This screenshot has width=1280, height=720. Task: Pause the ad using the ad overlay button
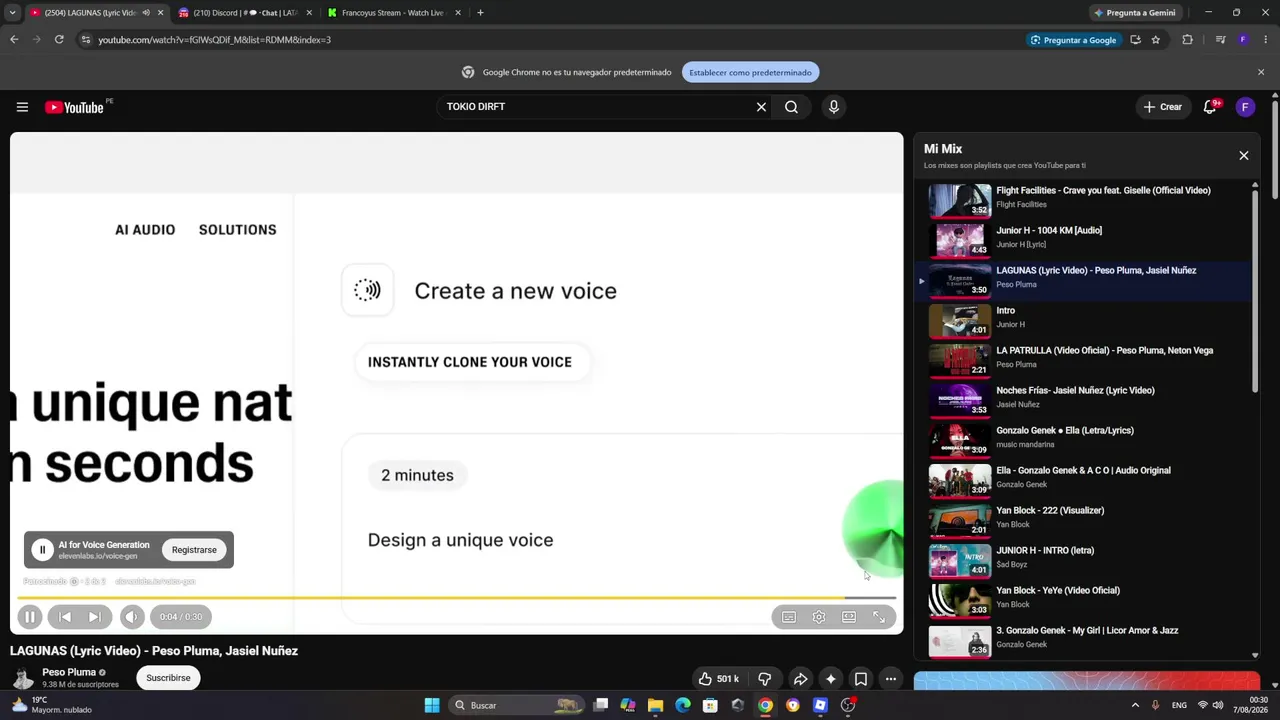pyautogui.click(x=42, y=549)
